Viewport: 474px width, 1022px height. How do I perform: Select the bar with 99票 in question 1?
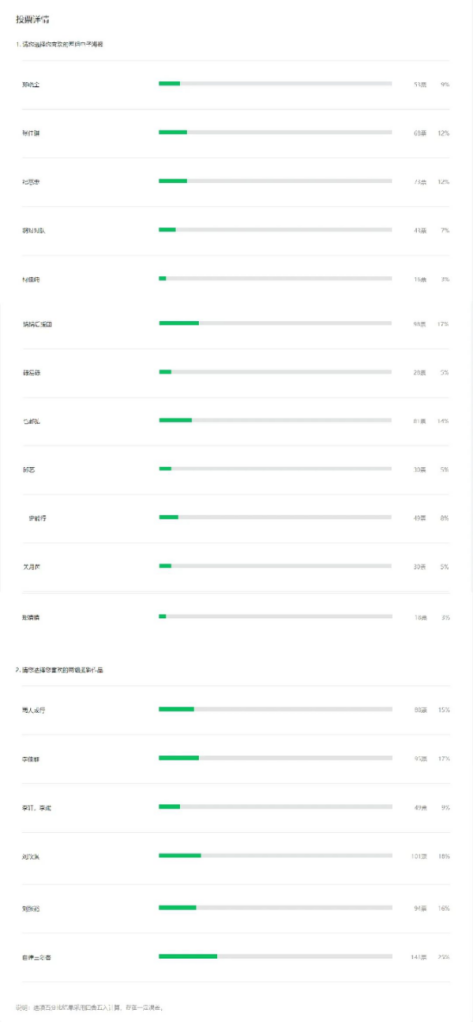pos(275,323)
